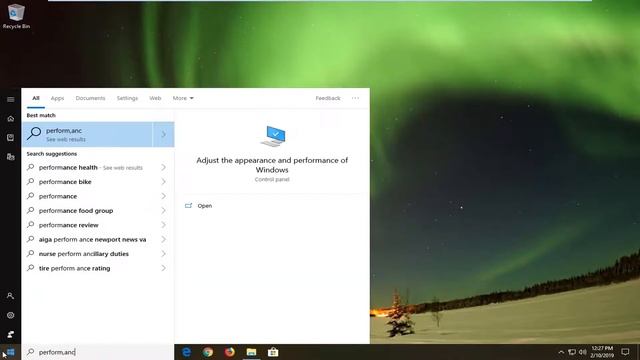Click the search magnifier icon in taskbar box
The width and height of the screenshot is (640, 360).
[x=30, y=352]
